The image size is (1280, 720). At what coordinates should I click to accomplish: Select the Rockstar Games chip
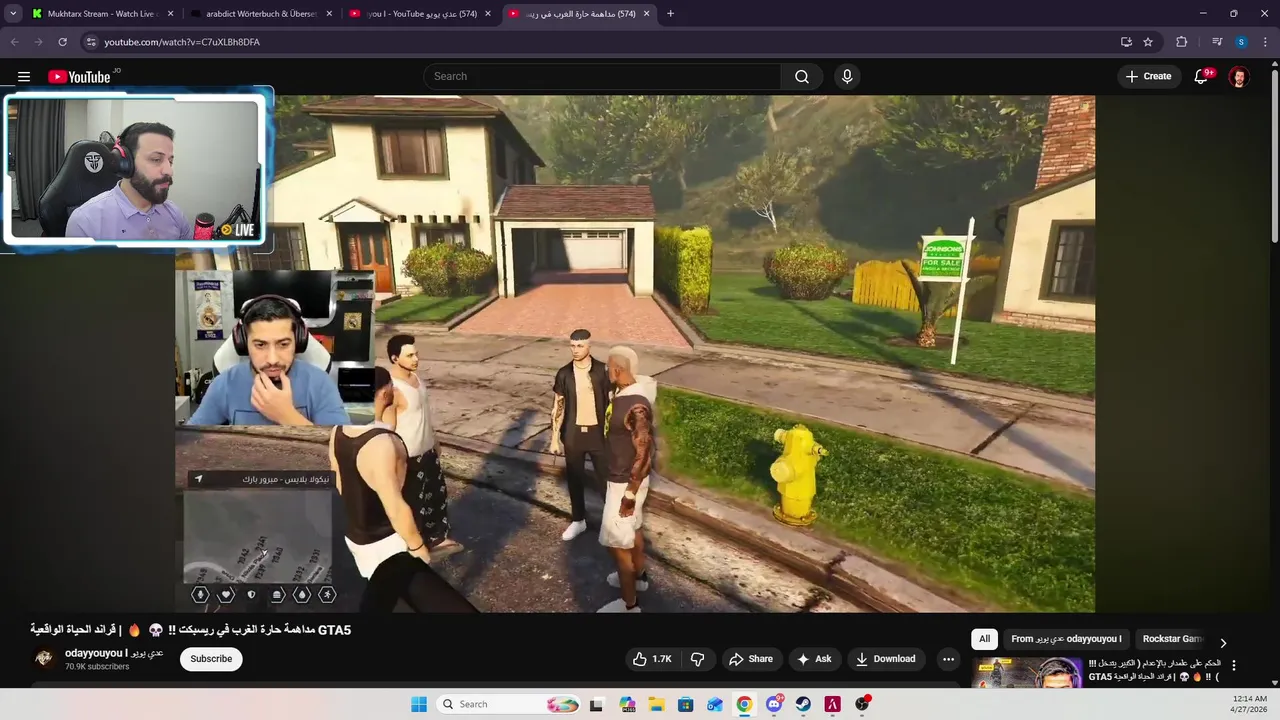click(1172, 639)
